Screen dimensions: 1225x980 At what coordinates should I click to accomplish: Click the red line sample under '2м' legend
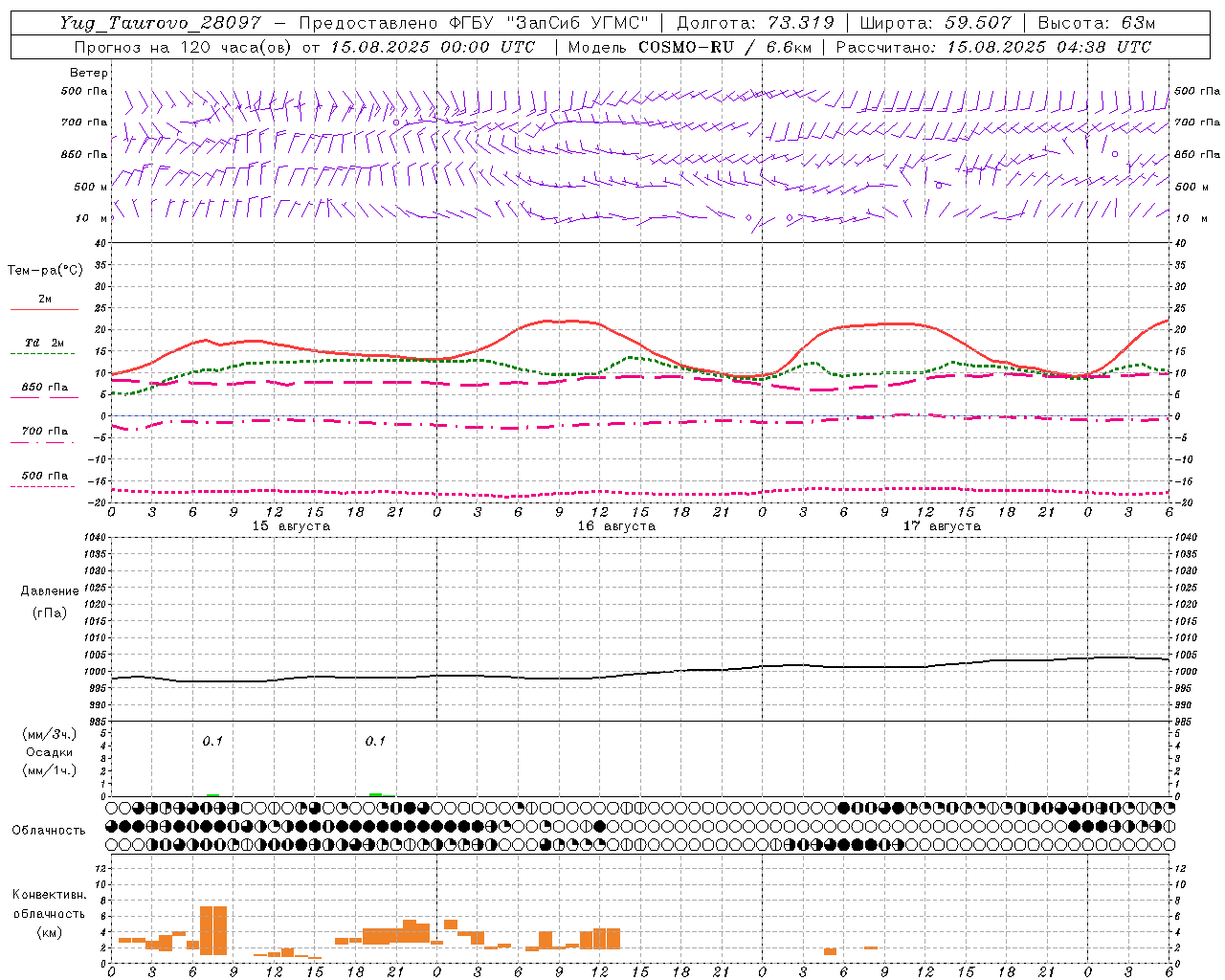click(x=44, y=309)
